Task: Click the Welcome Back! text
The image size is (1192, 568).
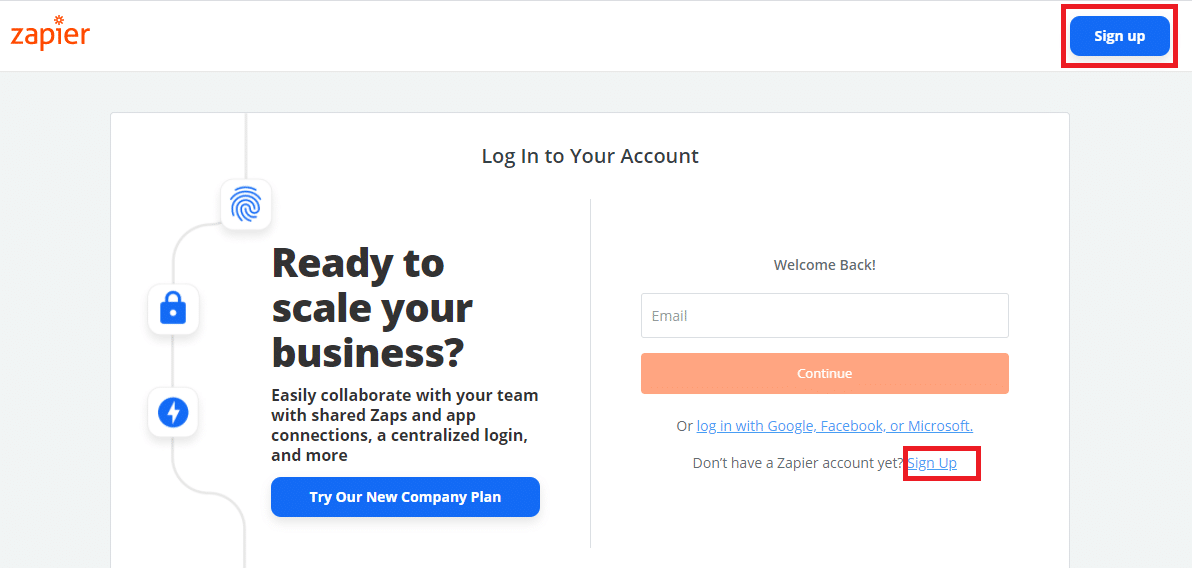Action: (824, 265)
